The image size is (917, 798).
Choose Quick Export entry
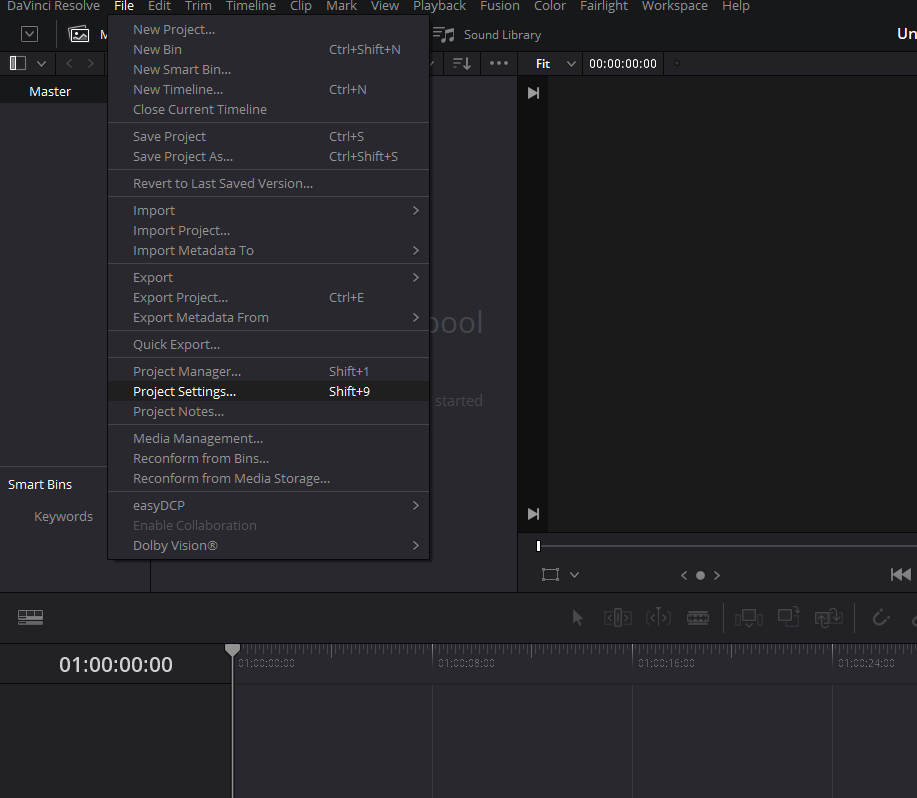pos(268,344)
